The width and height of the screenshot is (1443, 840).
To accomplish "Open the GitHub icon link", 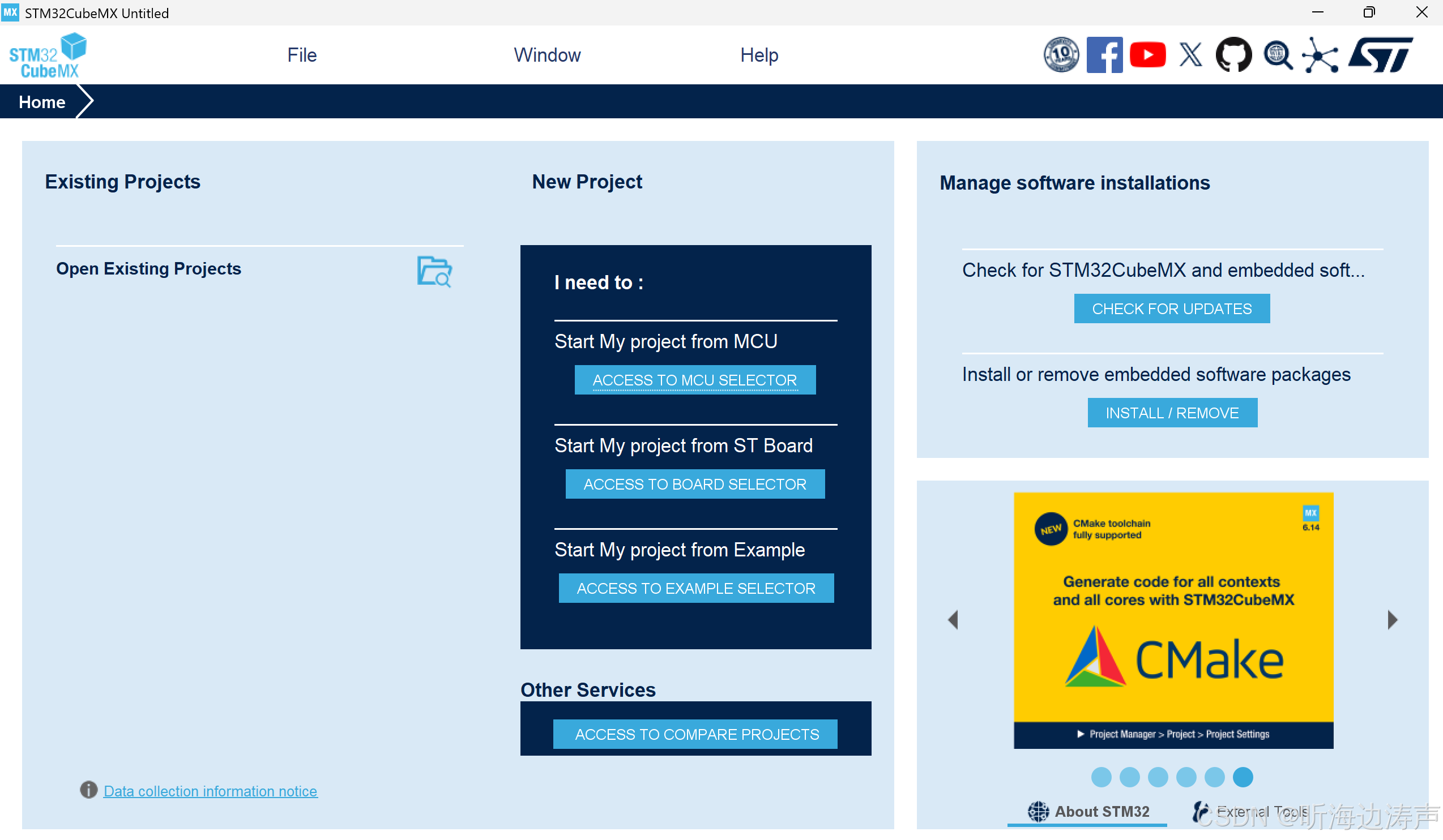I will (x=1234, y=55).
